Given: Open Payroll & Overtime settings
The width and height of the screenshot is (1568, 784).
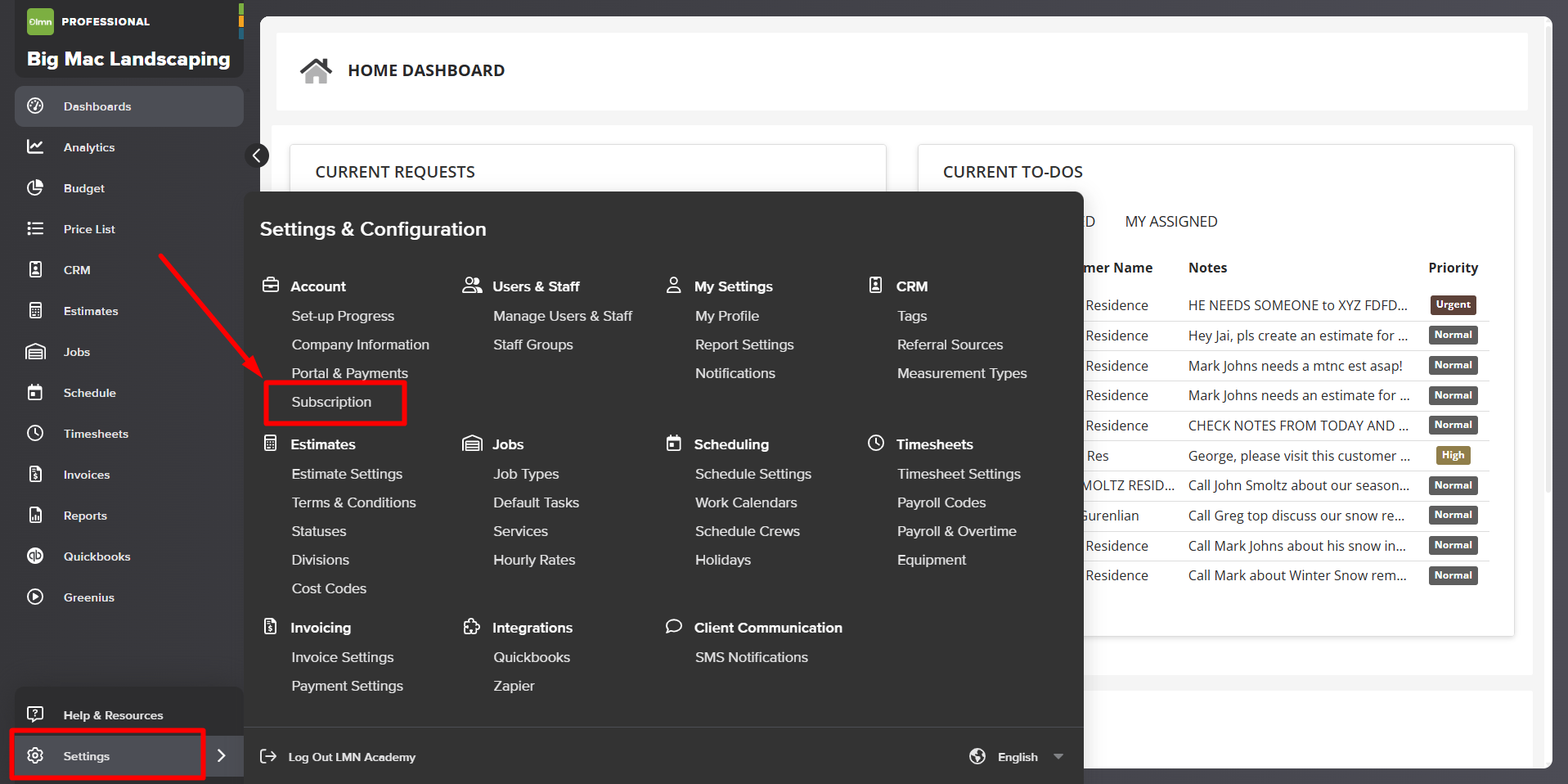Looking at the screenshot, I should [x=956, y=531].
